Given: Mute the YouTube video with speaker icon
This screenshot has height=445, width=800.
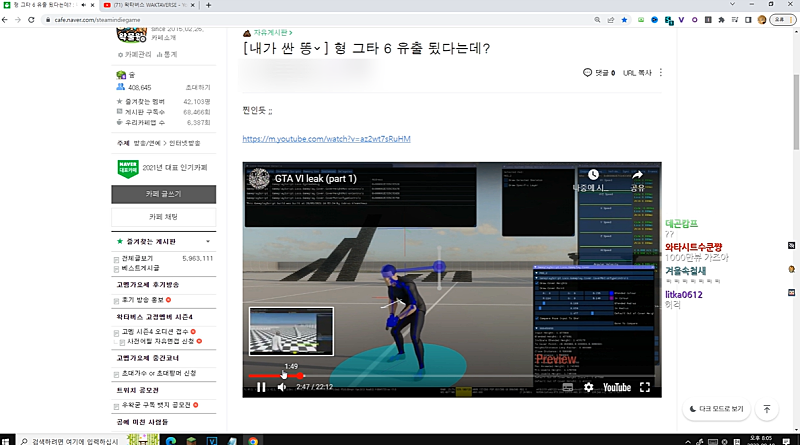Looking at the screenshot, I should (282, 387).
